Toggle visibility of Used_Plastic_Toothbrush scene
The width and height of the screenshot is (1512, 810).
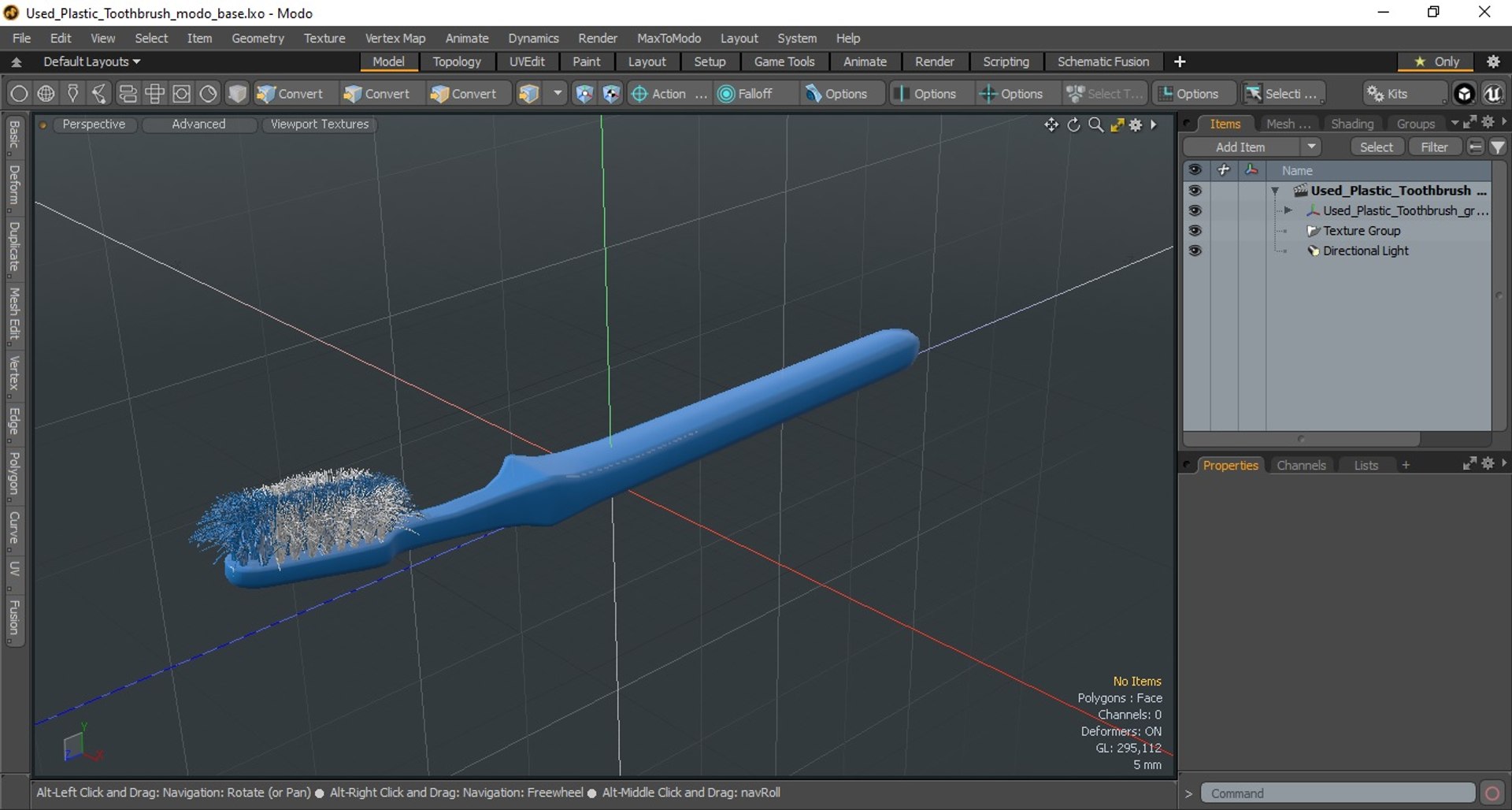click(1195, 191)
